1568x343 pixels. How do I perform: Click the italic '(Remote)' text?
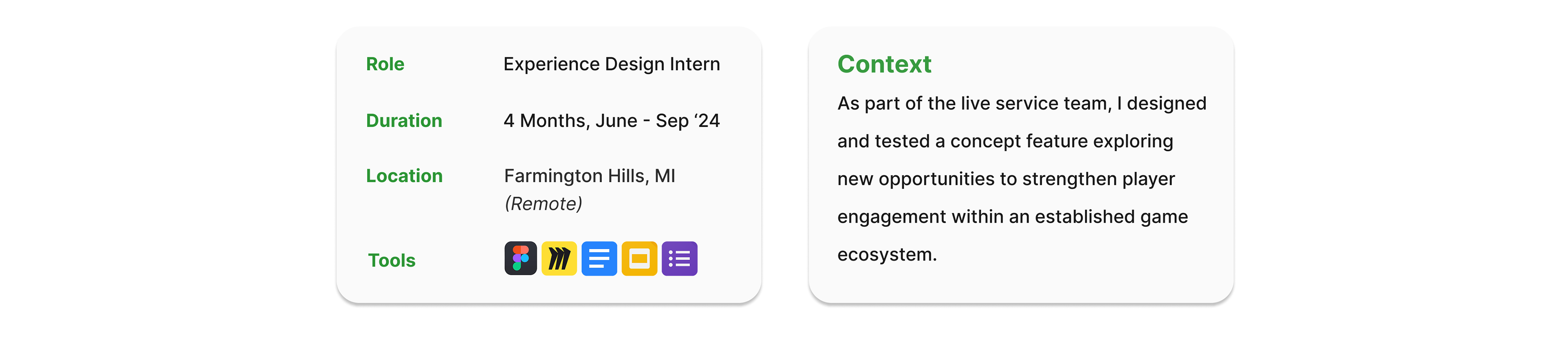pos(543,204)
